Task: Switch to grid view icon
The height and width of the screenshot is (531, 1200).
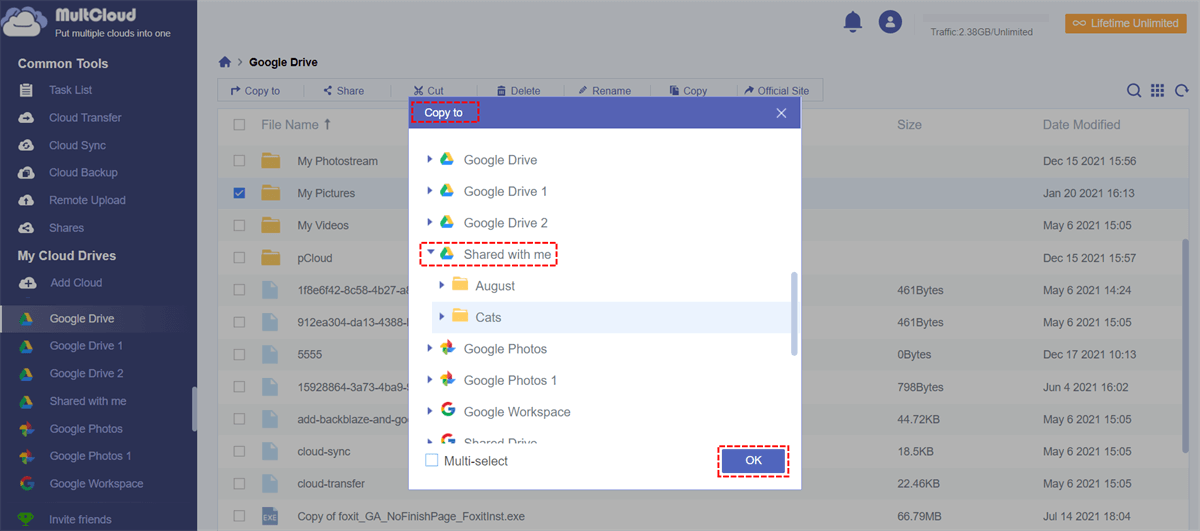Action: pyautogui.click(x=1157, y=90)
